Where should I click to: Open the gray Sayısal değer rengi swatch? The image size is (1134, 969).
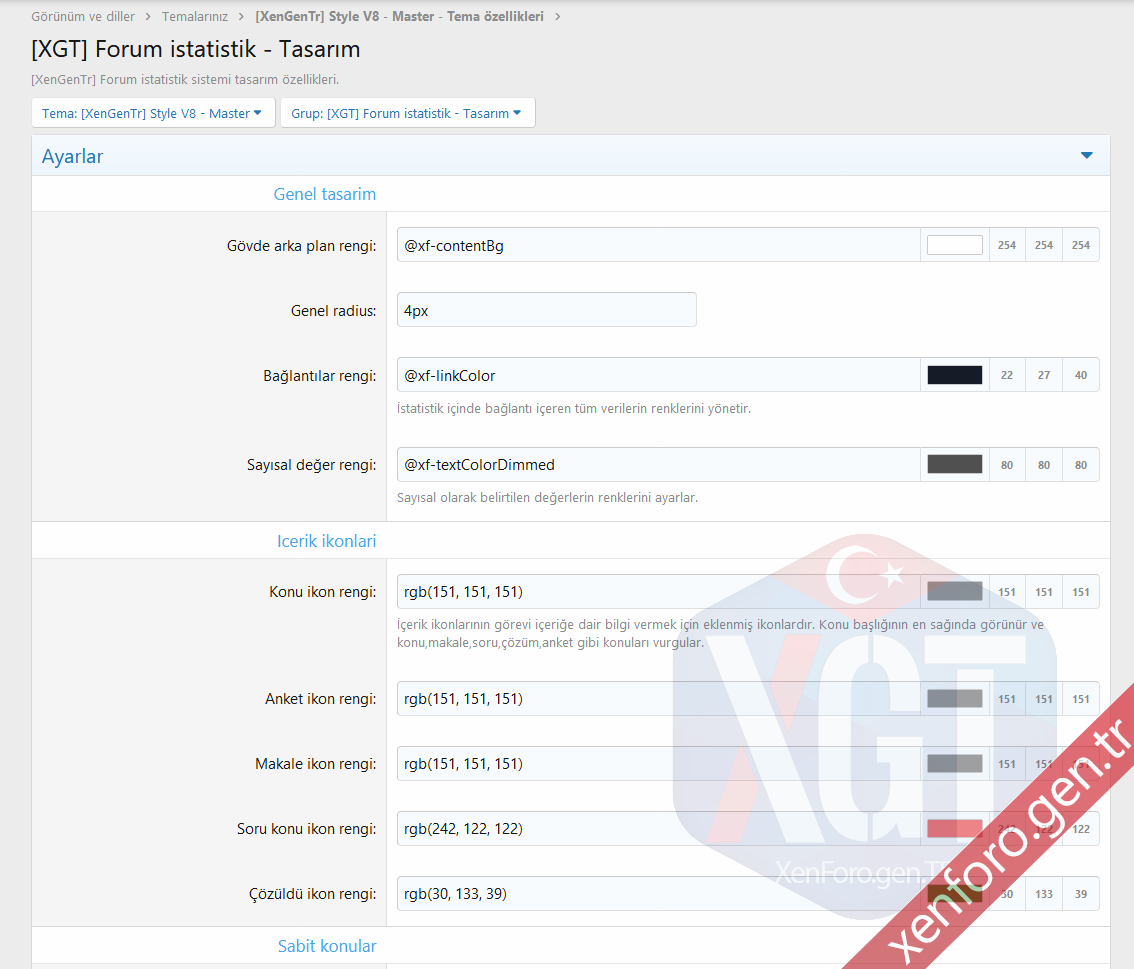pyautogui.click(x=955, y=464)
